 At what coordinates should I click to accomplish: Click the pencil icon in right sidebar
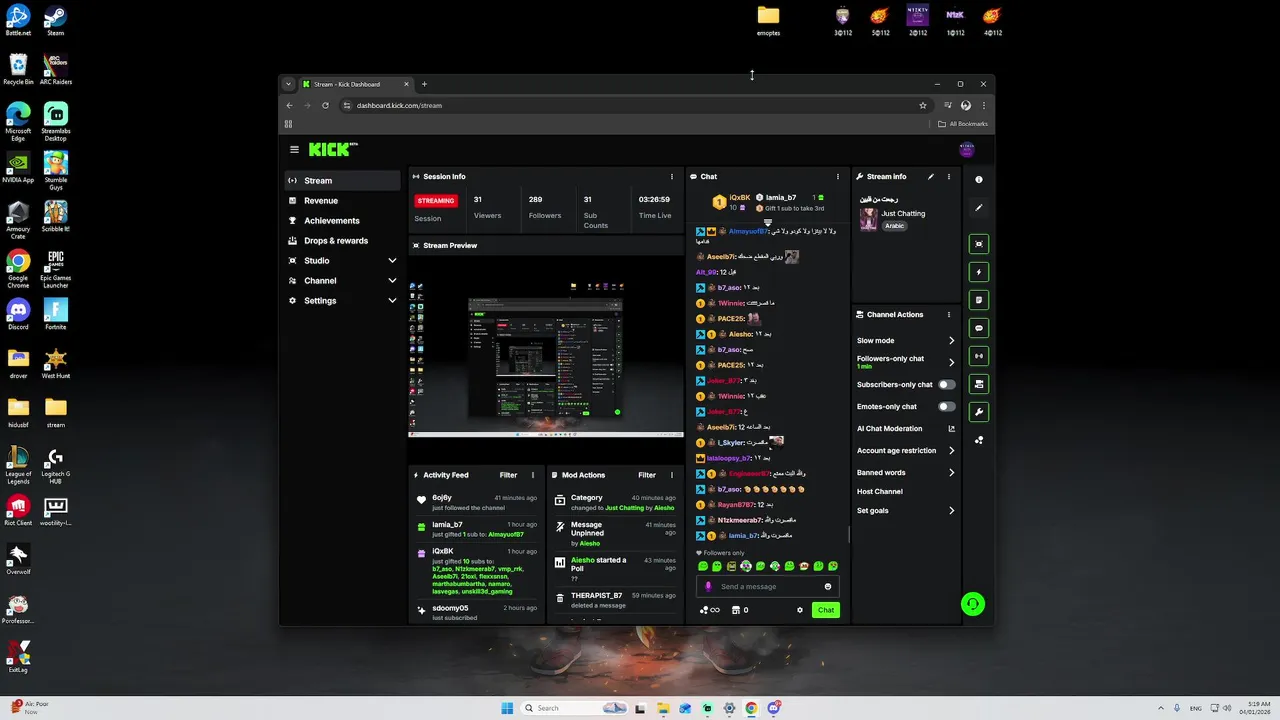pyautogui.click(x=979, y=208)
